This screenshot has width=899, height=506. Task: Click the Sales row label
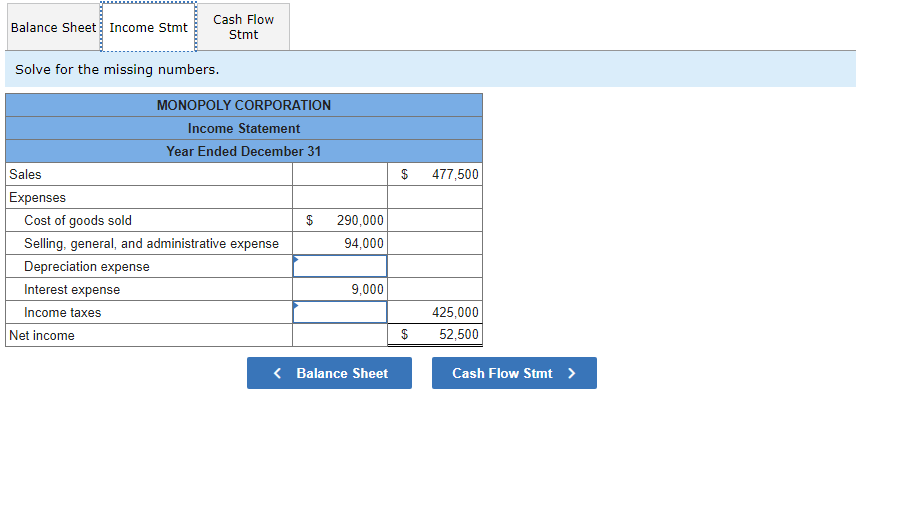25,174
